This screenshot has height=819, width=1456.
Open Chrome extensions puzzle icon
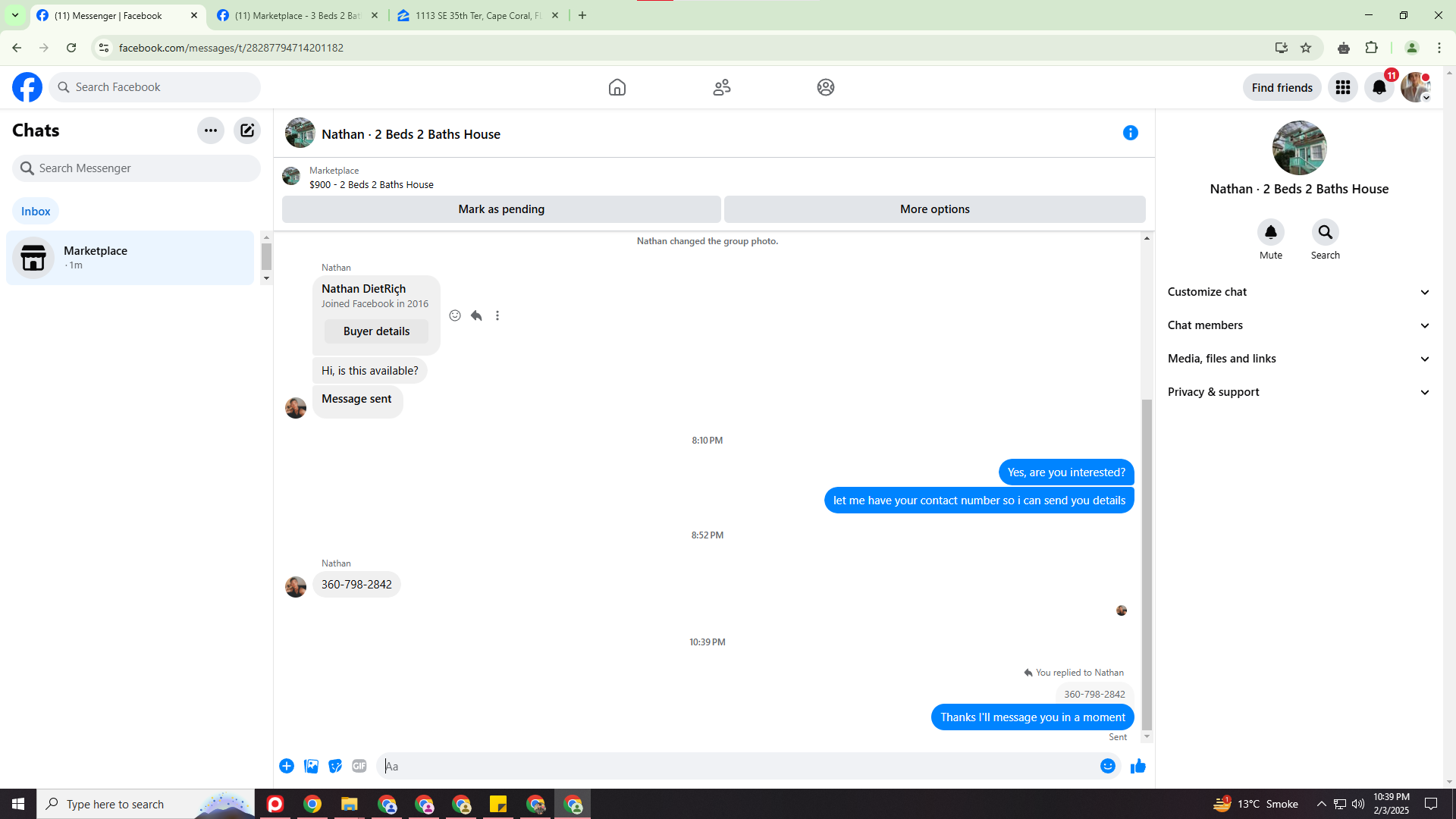tap(1372, 48)
